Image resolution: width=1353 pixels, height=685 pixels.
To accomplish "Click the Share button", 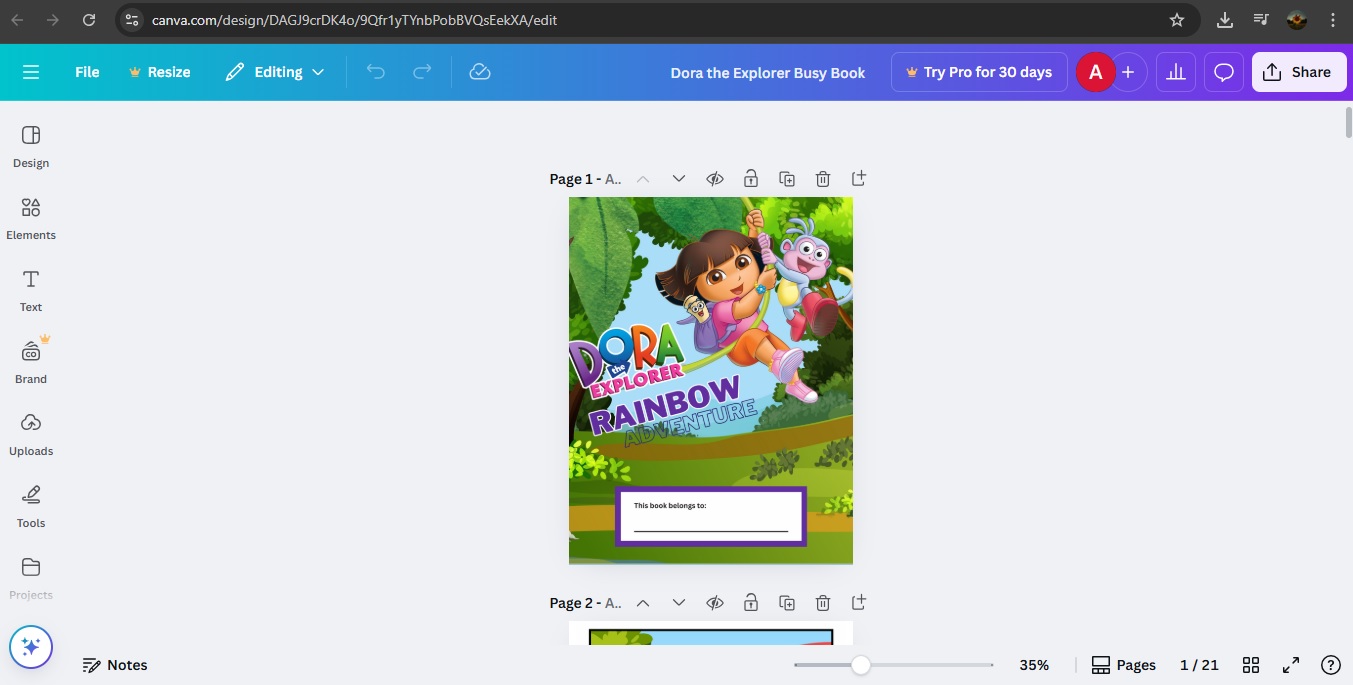I will pos(1298,72).
